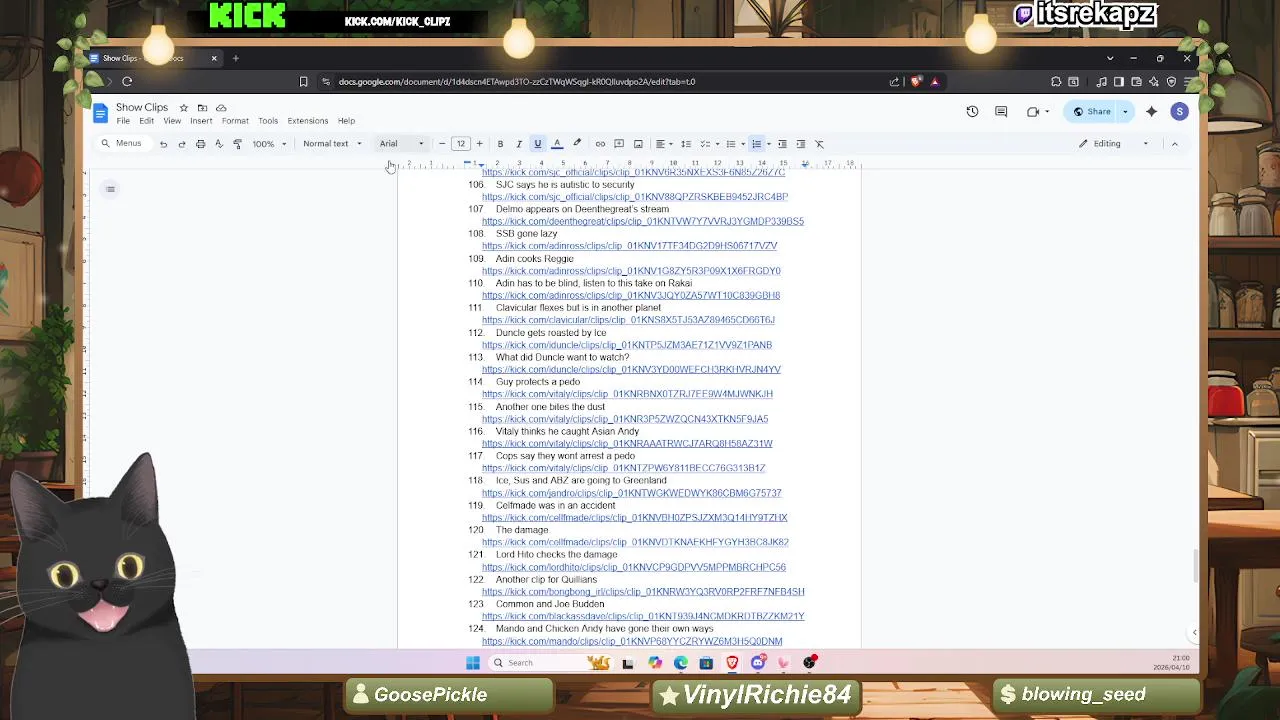Redo the last action

[x=182, y=144]
